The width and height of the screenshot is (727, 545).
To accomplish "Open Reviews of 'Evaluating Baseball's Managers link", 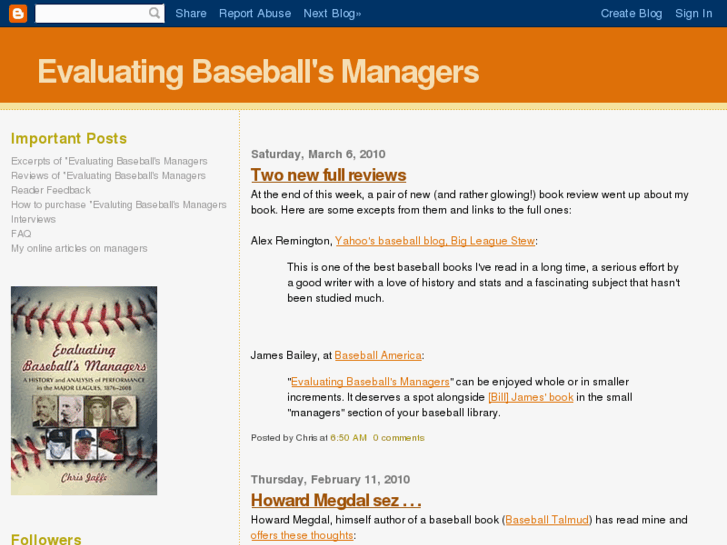I will tap(108, 176).
